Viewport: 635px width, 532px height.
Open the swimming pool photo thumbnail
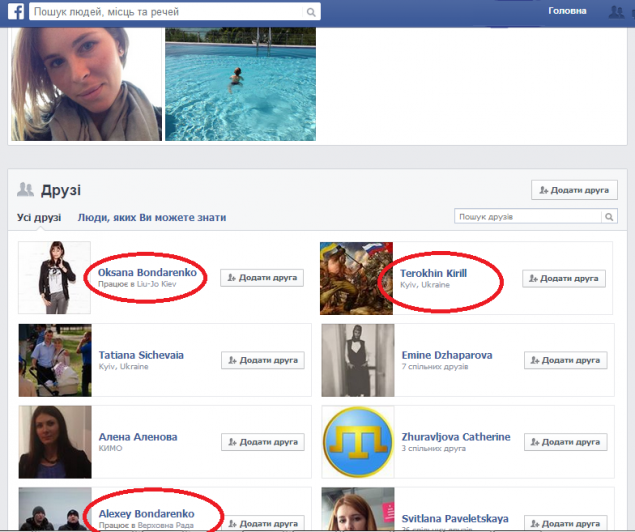tap(240, 85)
